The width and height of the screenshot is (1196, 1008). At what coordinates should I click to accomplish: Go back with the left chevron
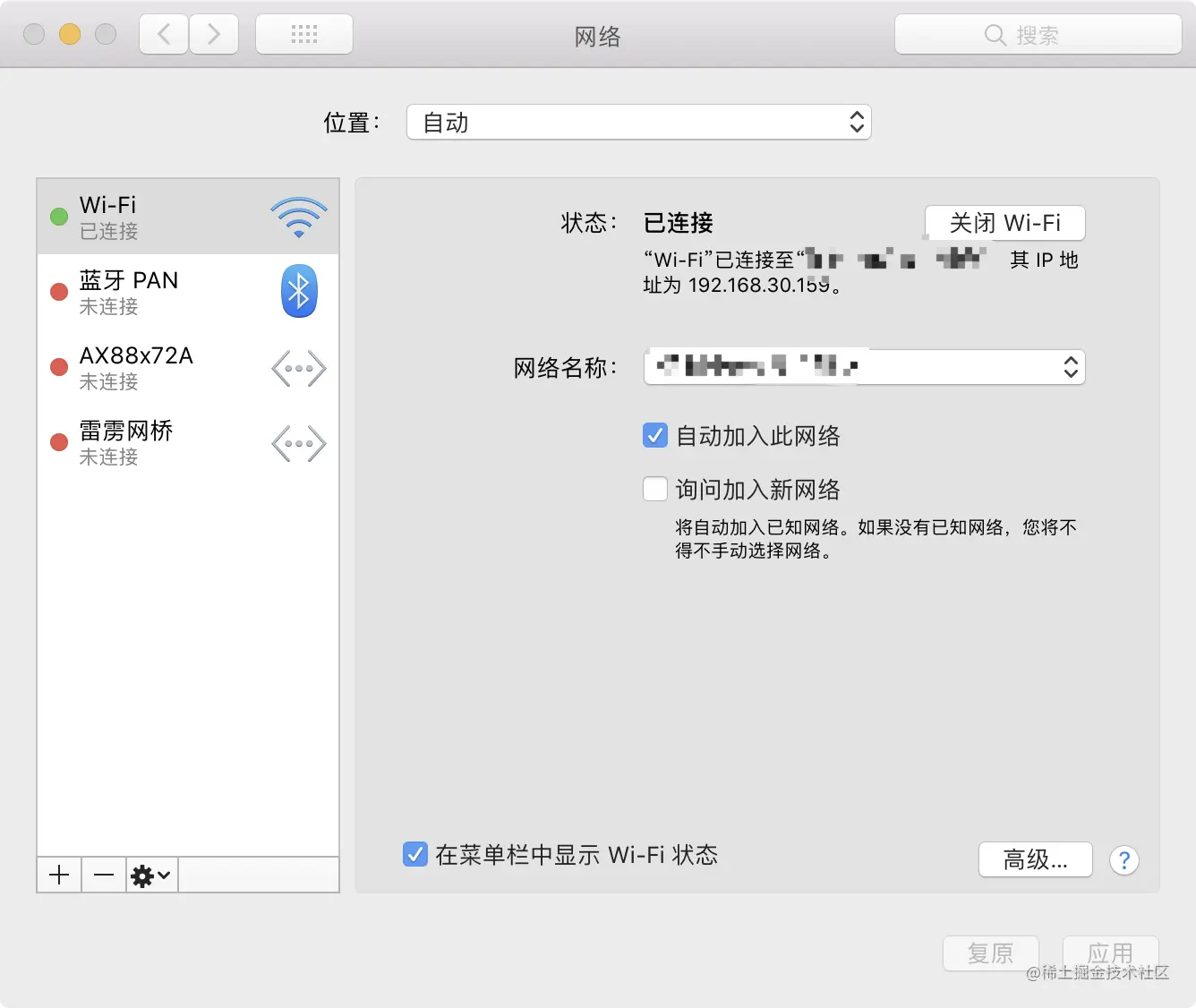point(164,34)
